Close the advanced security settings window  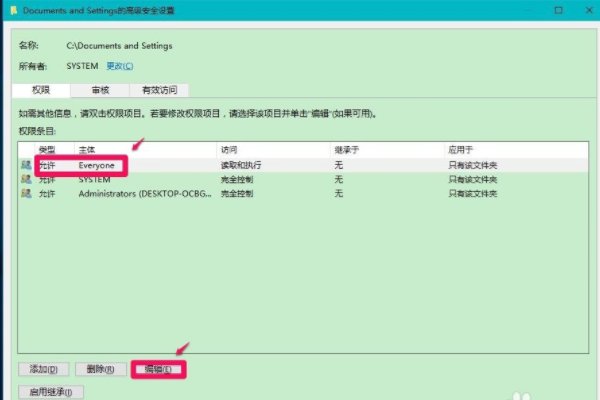589,10
